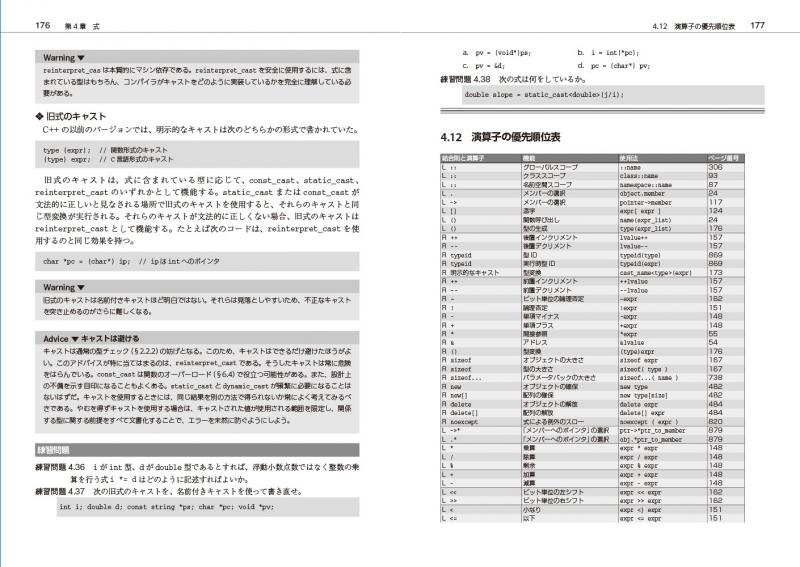800x567 pixels.
Task: Select the グローバルスコープ table row
Action: tap(592, 167)
